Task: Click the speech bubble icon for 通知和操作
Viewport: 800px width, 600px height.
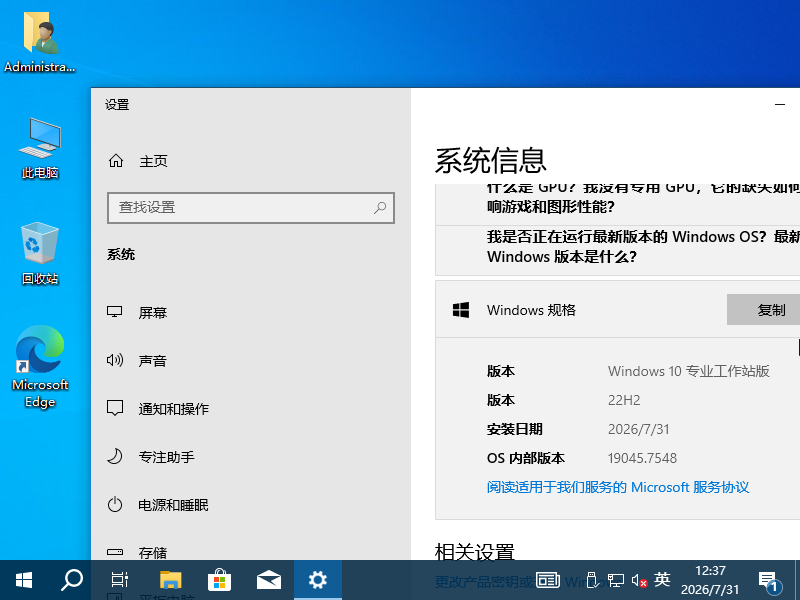Action: coord(115,408)
